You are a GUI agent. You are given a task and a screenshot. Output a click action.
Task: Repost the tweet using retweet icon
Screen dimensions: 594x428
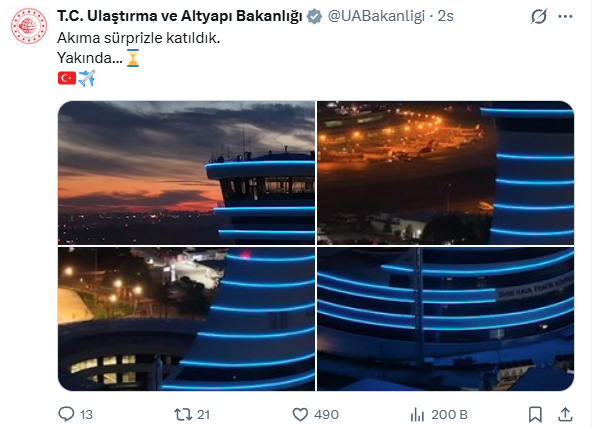tap(183, 414)
